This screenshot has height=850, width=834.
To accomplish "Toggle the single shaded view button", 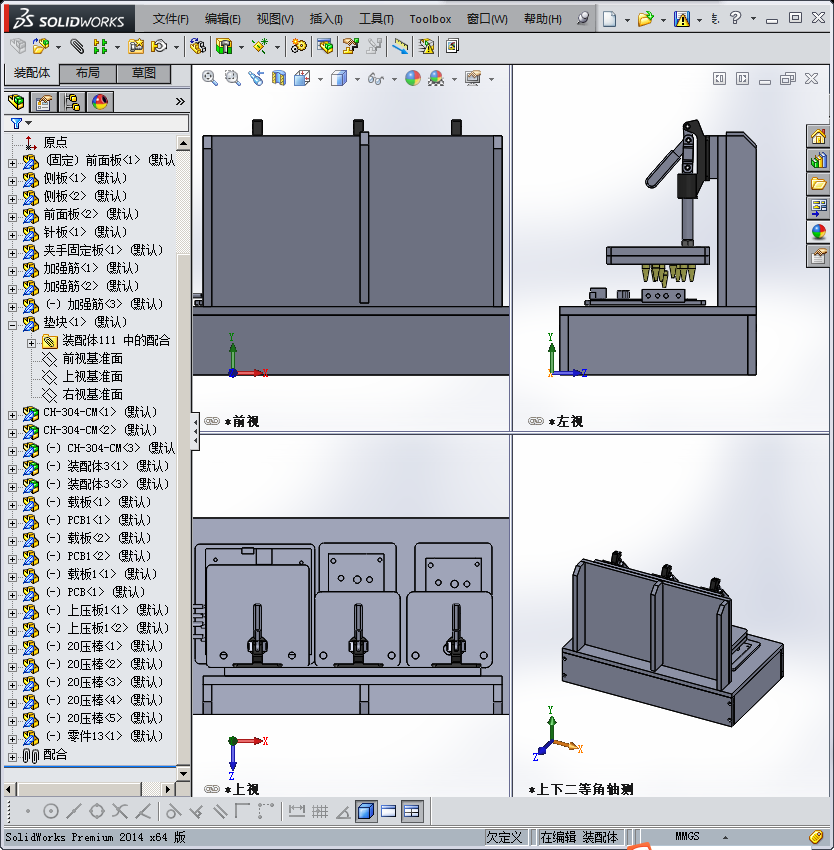I will (x=366, y=811).
